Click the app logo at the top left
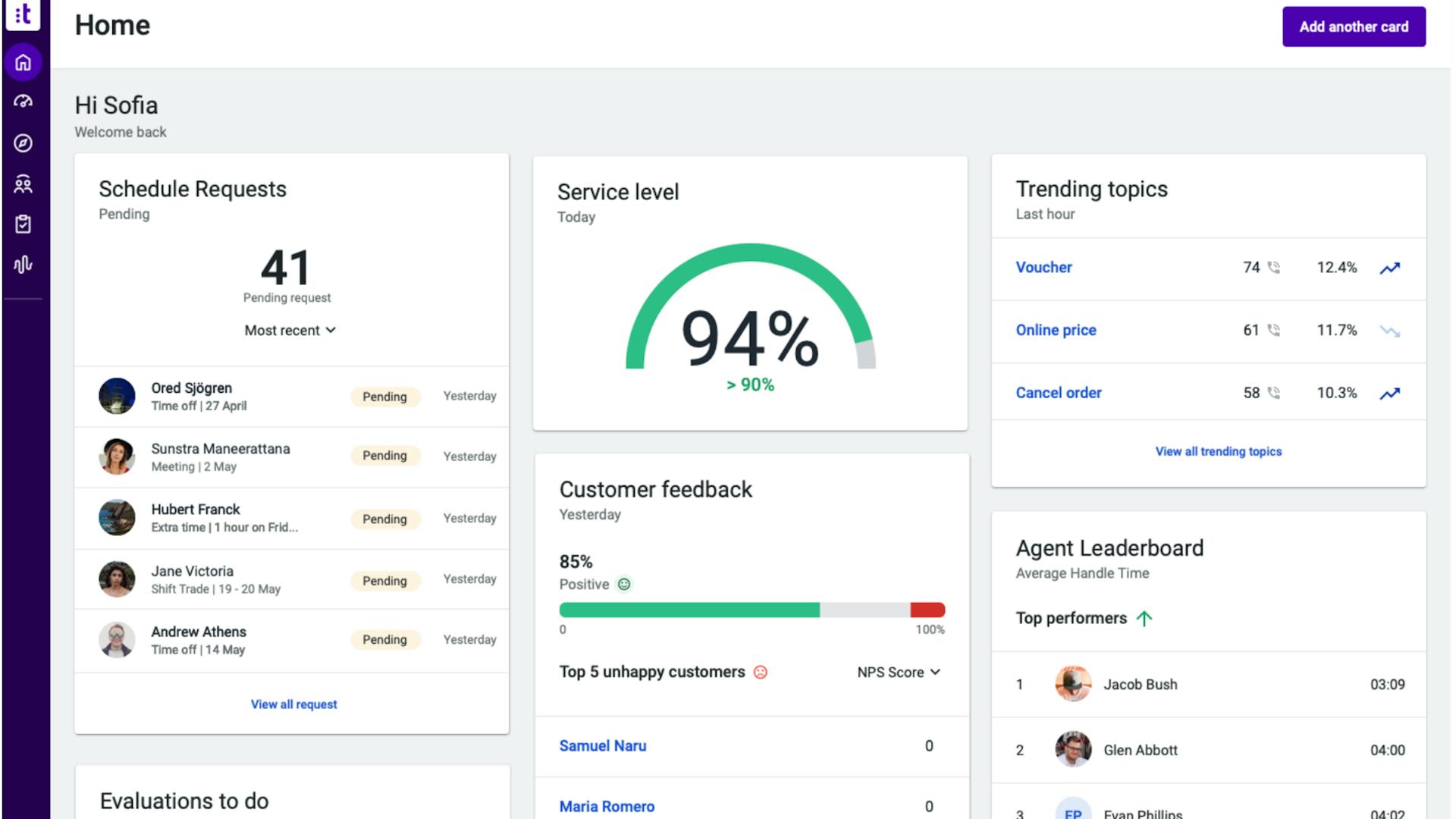This screenshot has height=819, width=1456. coord(23,14)
